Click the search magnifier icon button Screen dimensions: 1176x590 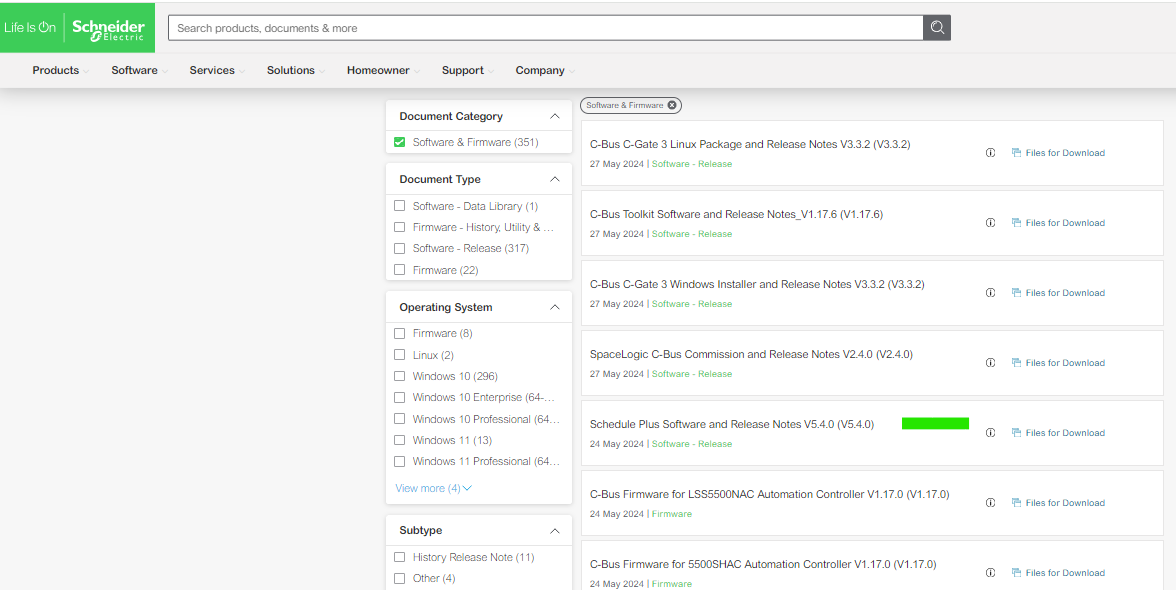tap(937, 28)
